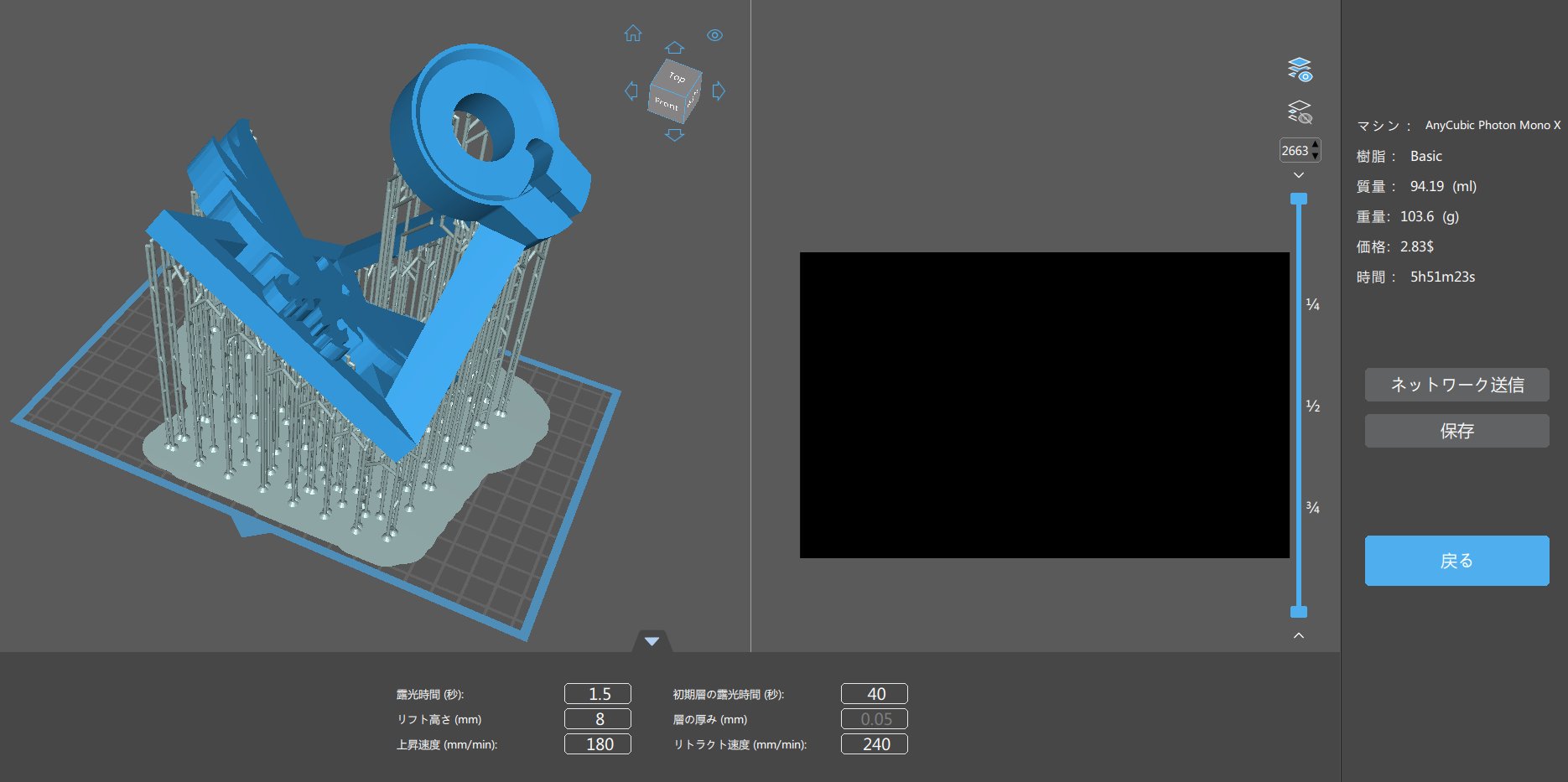Select the eye perspective view icon

point(714,36)
